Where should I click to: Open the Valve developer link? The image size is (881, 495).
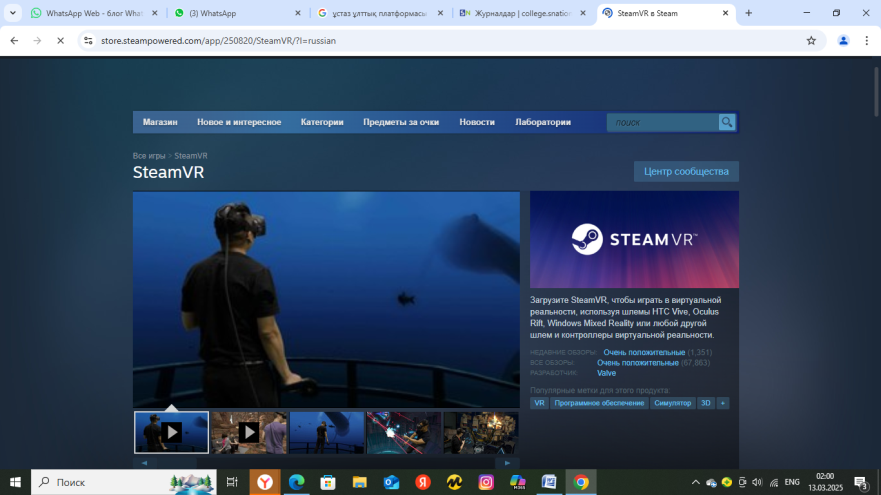point(606,373)
